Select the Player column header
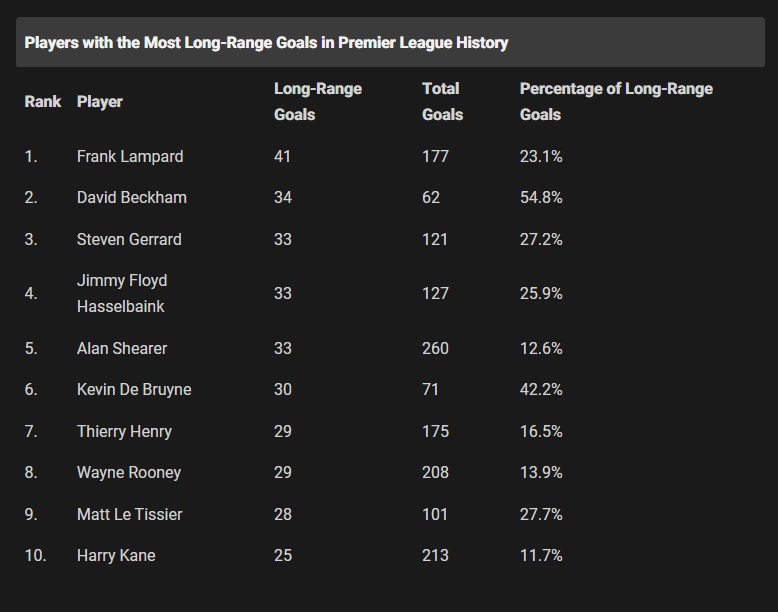Image resolution: width=778 pixels, height=612 pixels. (x=100, y=102)
